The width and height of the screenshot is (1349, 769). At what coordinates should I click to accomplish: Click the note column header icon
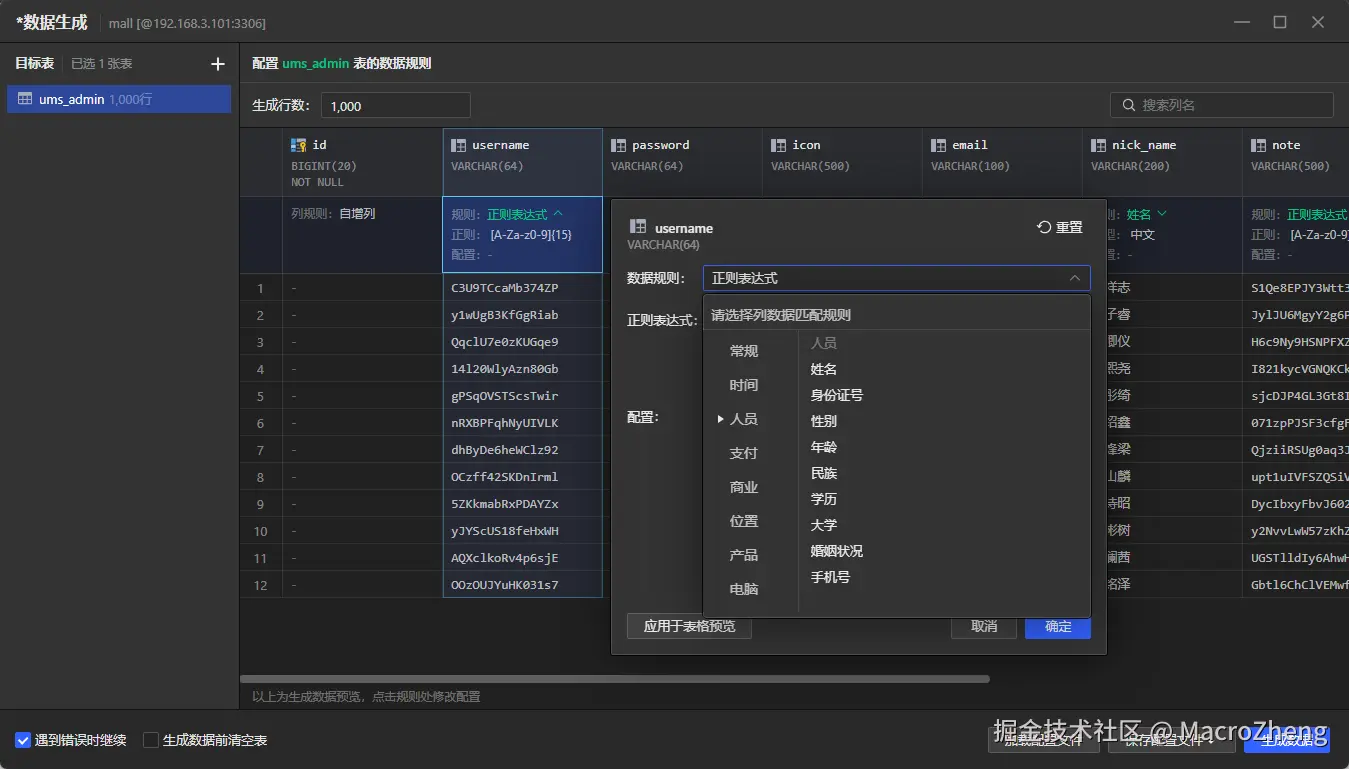click(1259, 145)
